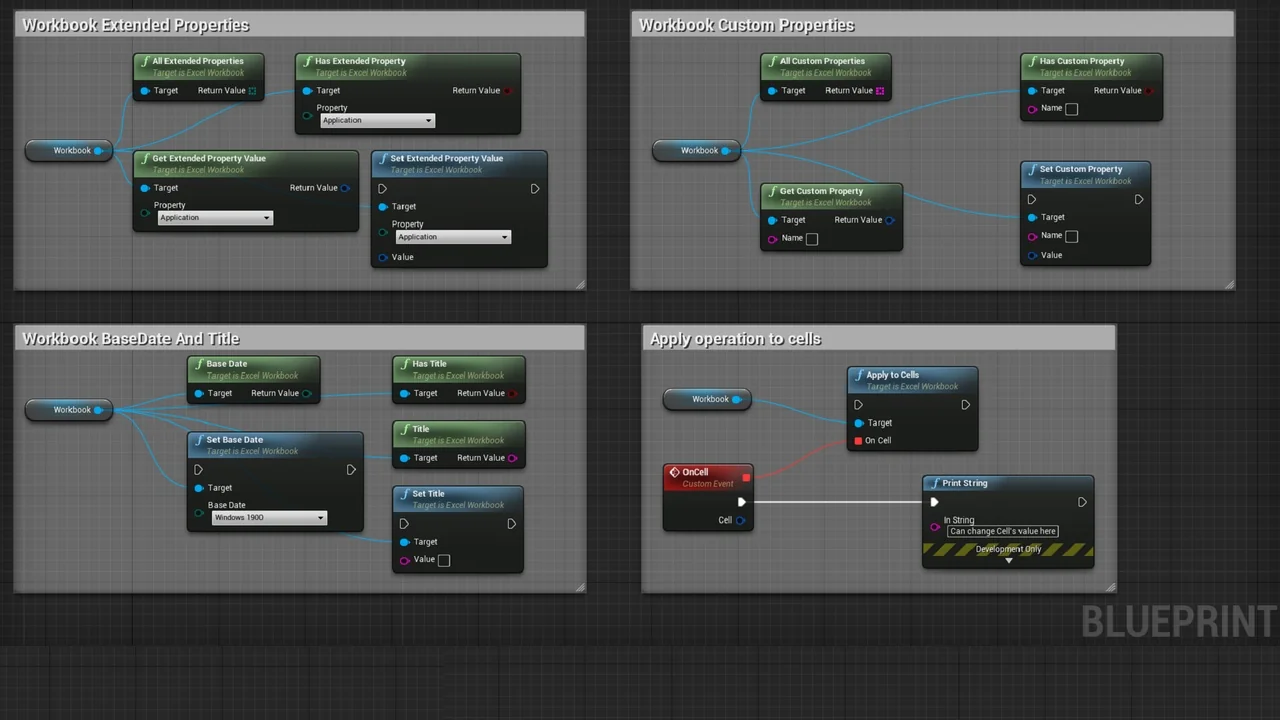Click the Set Title Value box

[x=444, y=560]
